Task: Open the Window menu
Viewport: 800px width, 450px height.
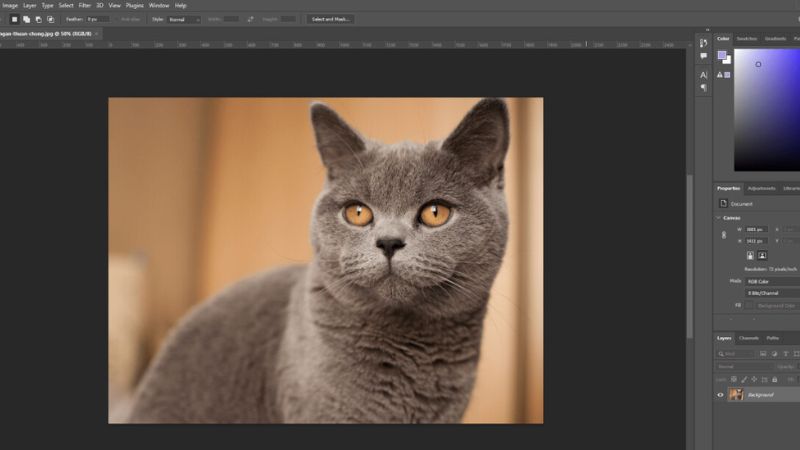Action: [x=159, y=6]
